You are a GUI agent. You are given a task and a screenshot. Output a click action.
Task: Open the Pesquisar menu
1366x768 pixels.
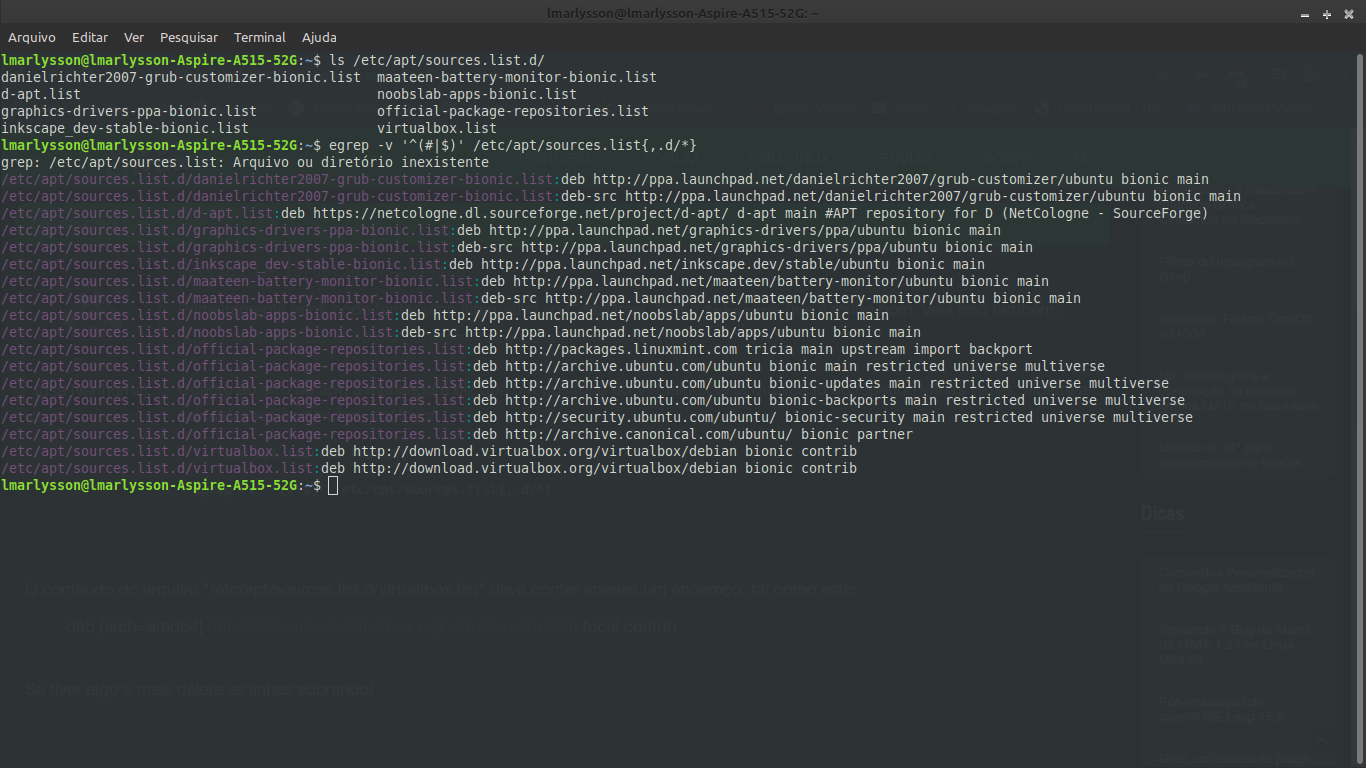[189, 37]
